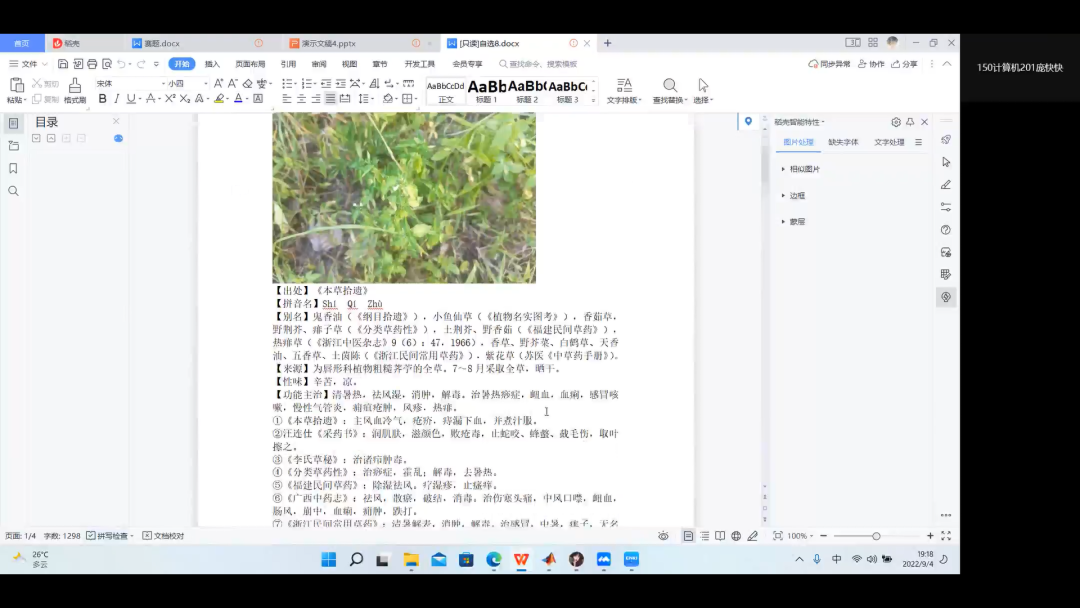This screenshot has height=608, width=1080.
Task: Toggle Bold formatting
Action: coord(103,99)
